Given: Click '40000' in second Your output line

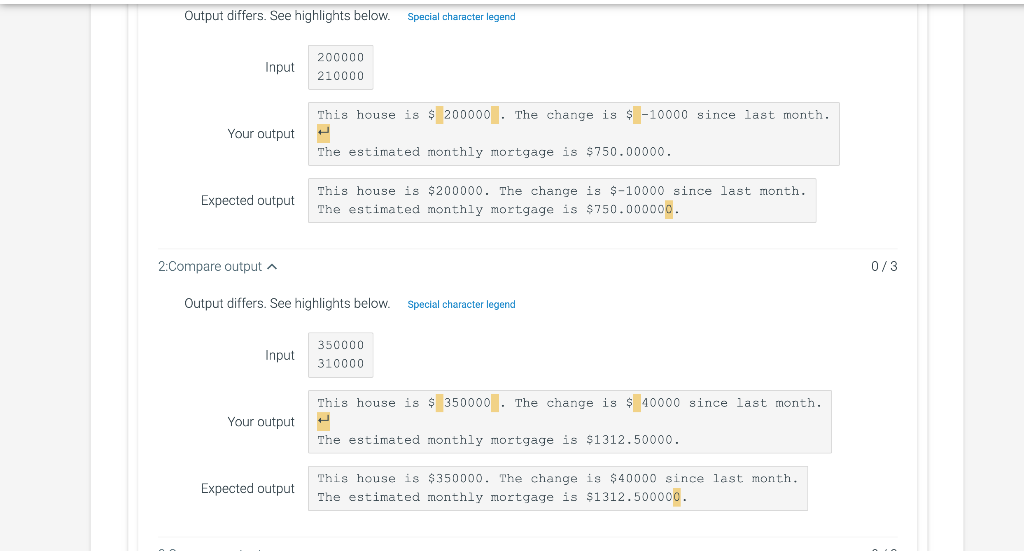Looking at the screenshot, I should [661, 403].
